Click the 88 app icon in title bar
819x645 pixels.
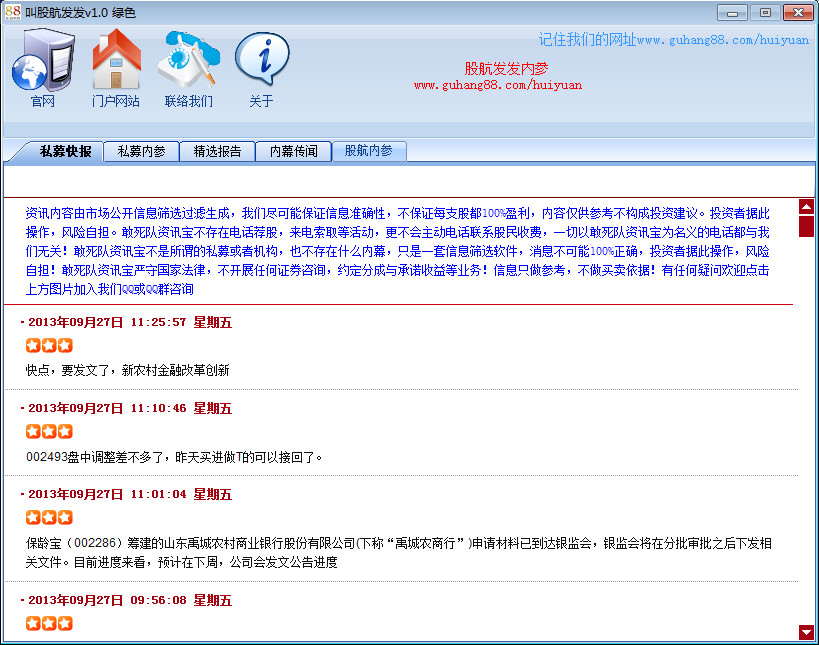[x=13, y=12]
